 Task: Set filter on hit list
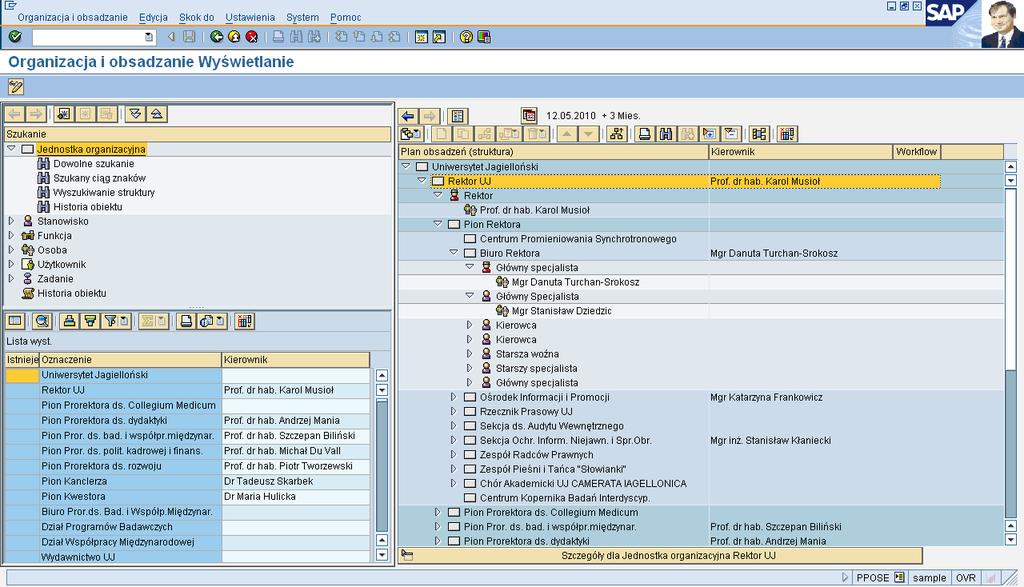(x=116, y=321)
